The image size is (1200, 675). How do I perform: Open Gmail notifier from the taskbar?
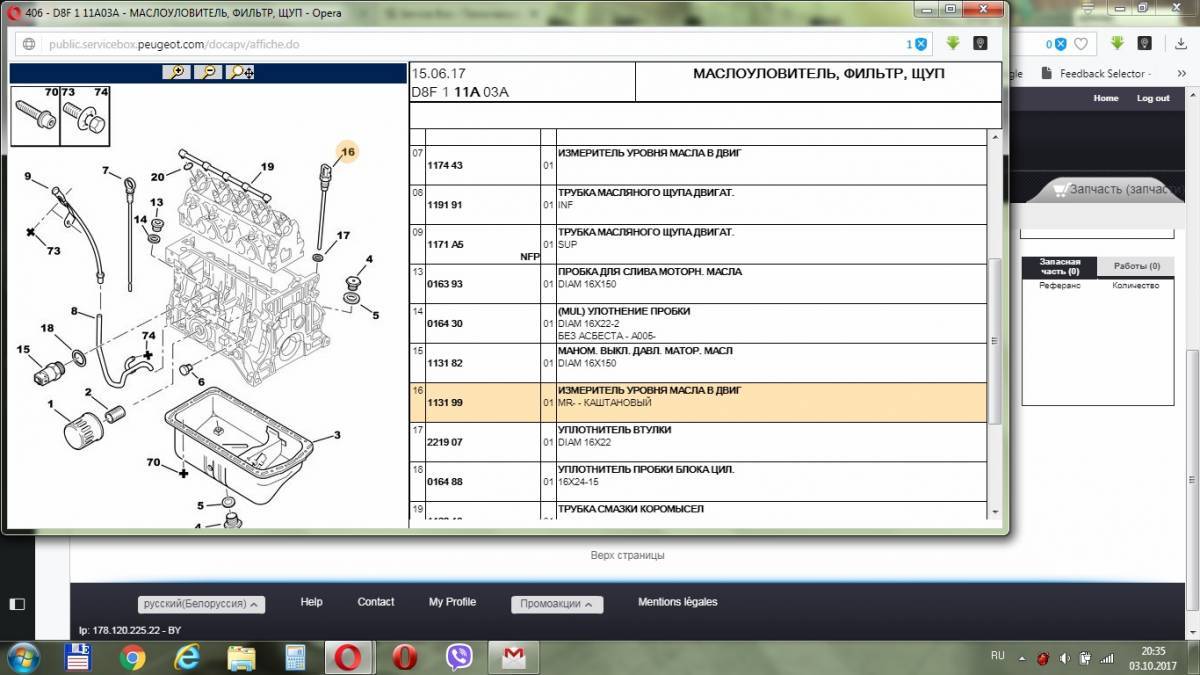pos(513,657)
